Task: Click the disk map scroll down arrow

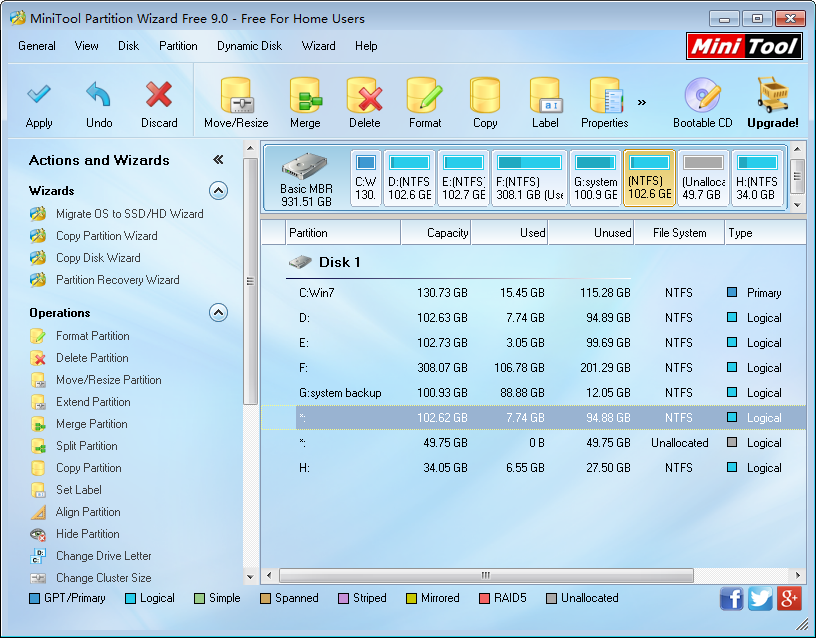Action: pyautogui.click(x=797, y=205)
